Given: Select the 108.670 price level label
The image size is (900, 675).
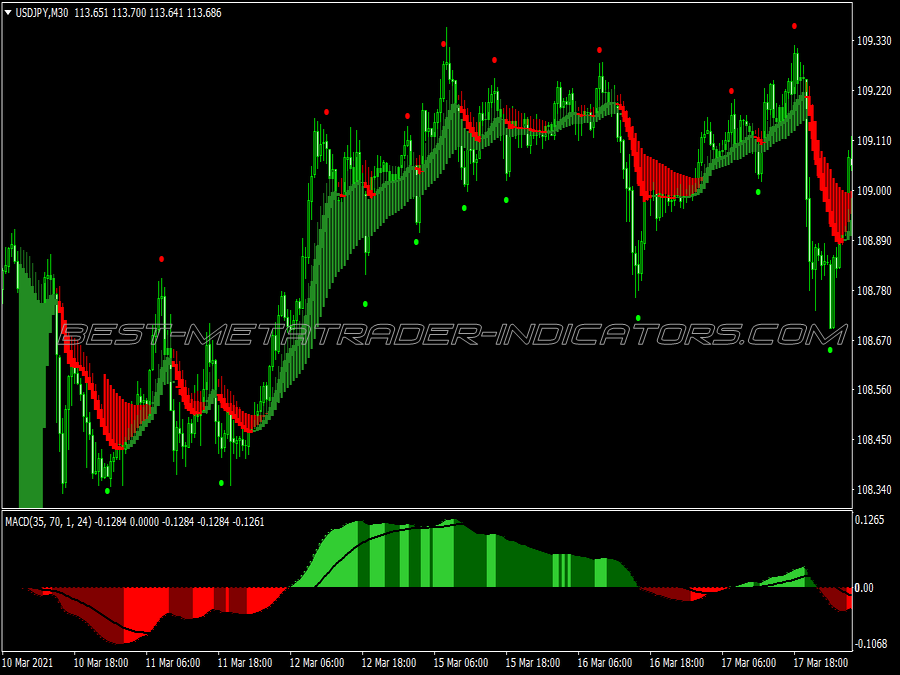Looking at the screenshot, I should [874, 340].
